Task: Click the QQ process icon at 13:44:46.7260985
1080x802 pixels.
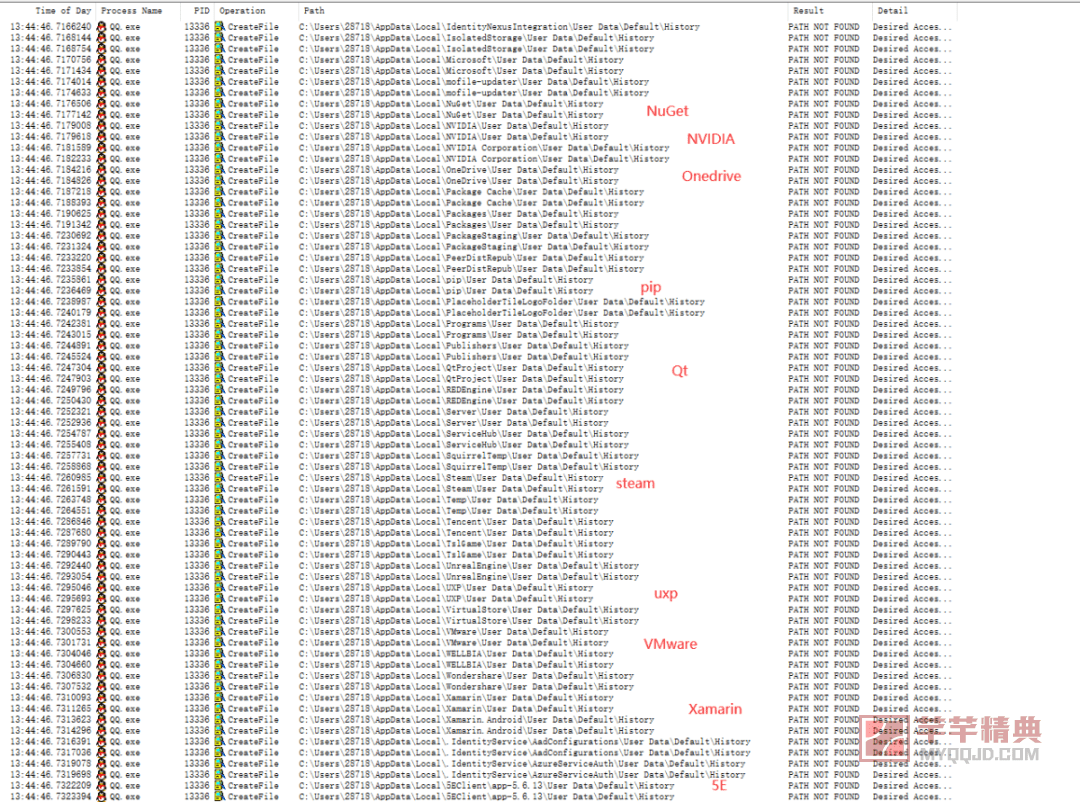Action: 102,477
